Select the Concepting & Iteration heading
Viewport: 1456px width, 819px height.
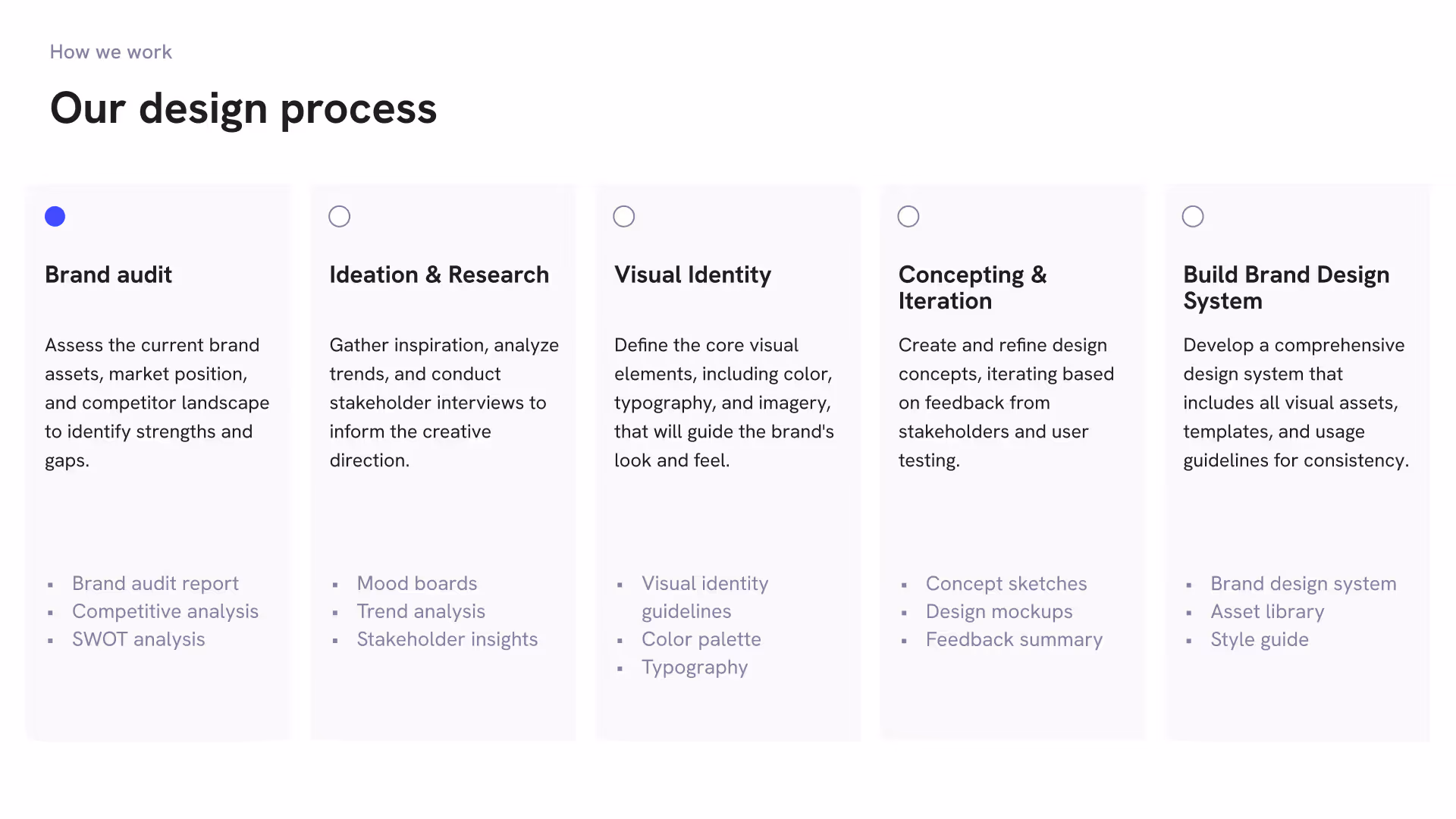[x=972, y=287]
